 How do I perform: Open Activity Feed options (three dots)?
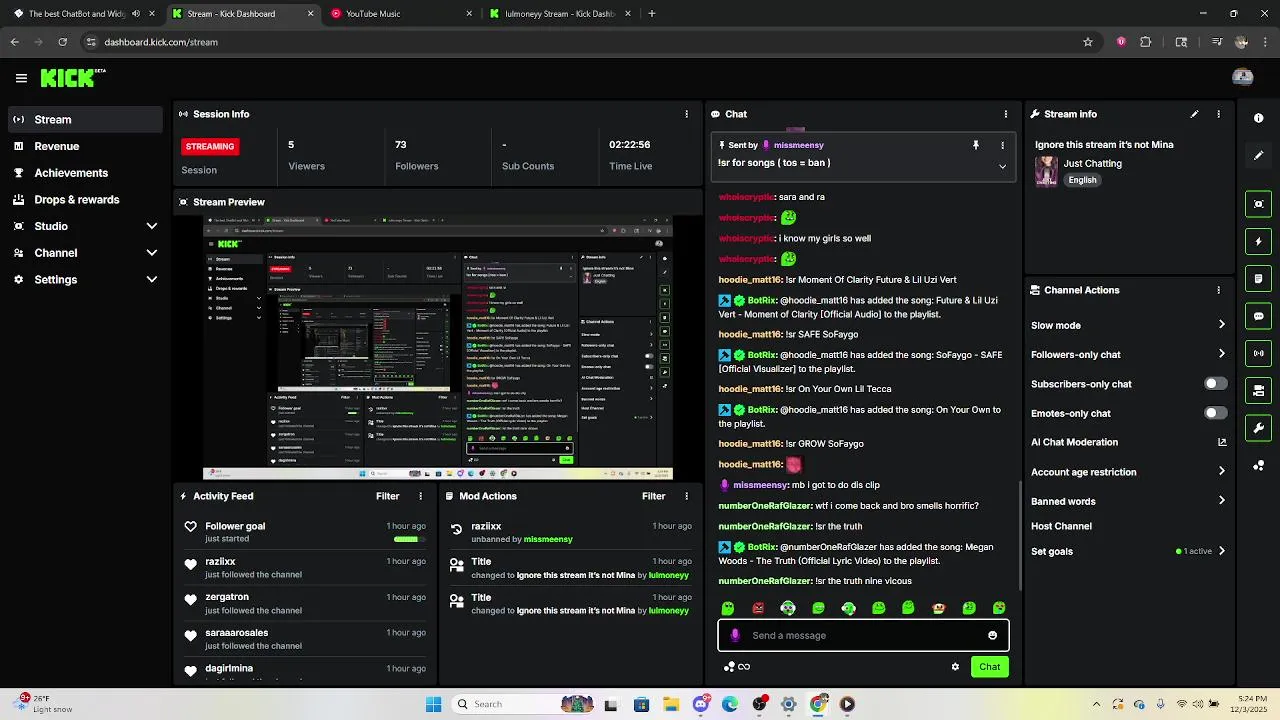coord(420,496)
